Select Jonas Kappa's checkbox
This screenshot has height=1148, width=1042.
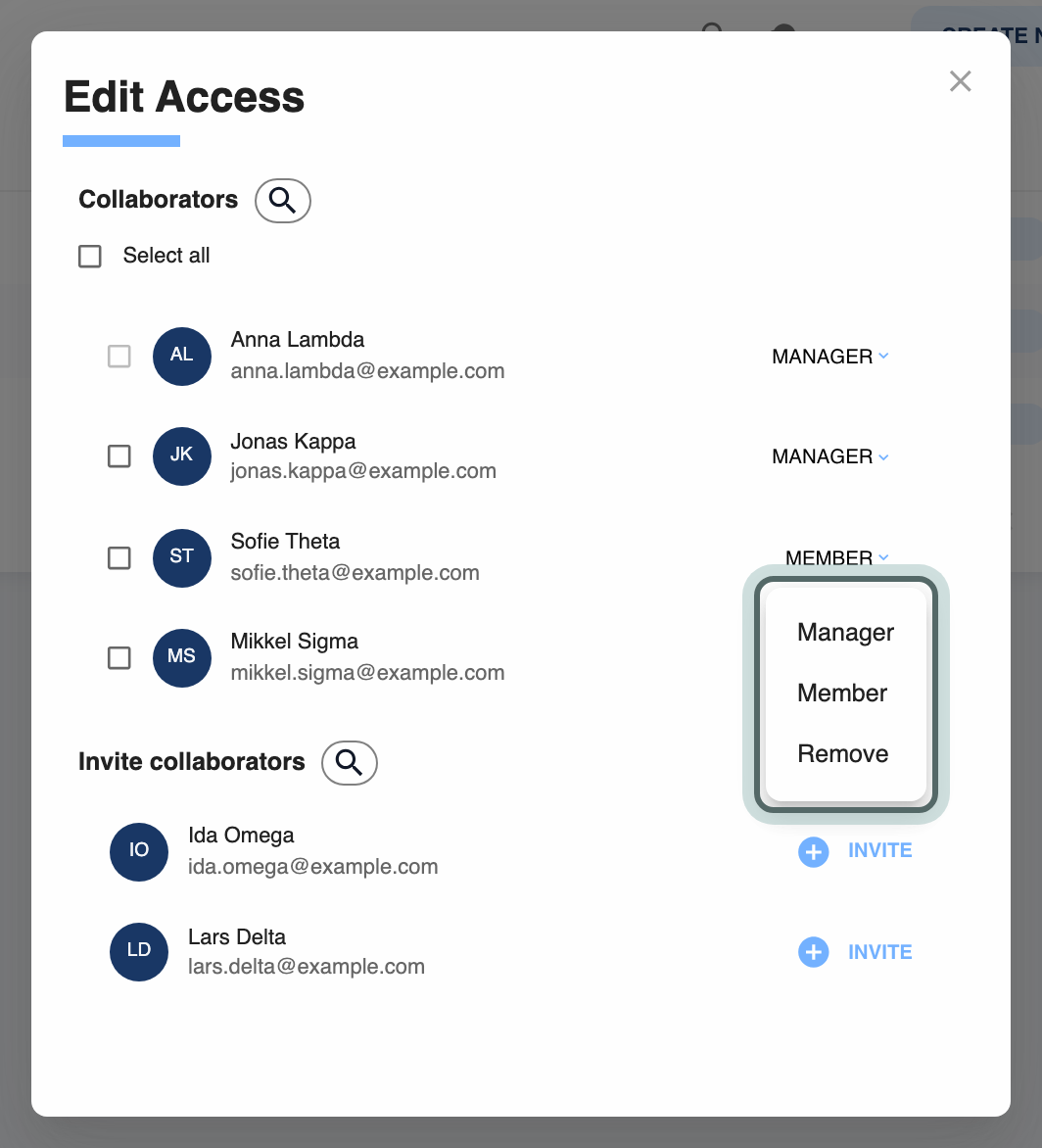click(x=119, y=456)
